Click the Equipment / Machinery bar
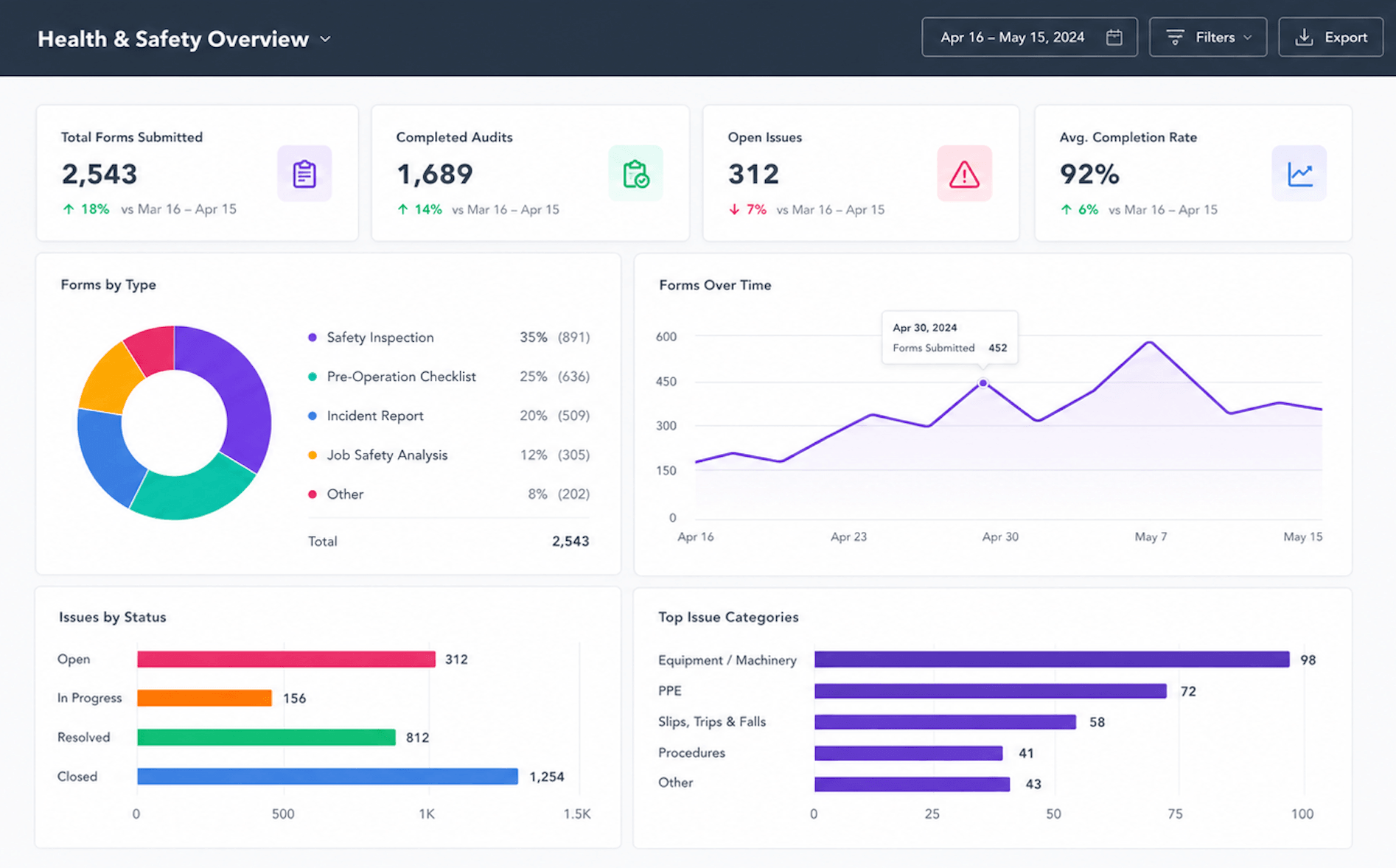 coord(1052,659)
